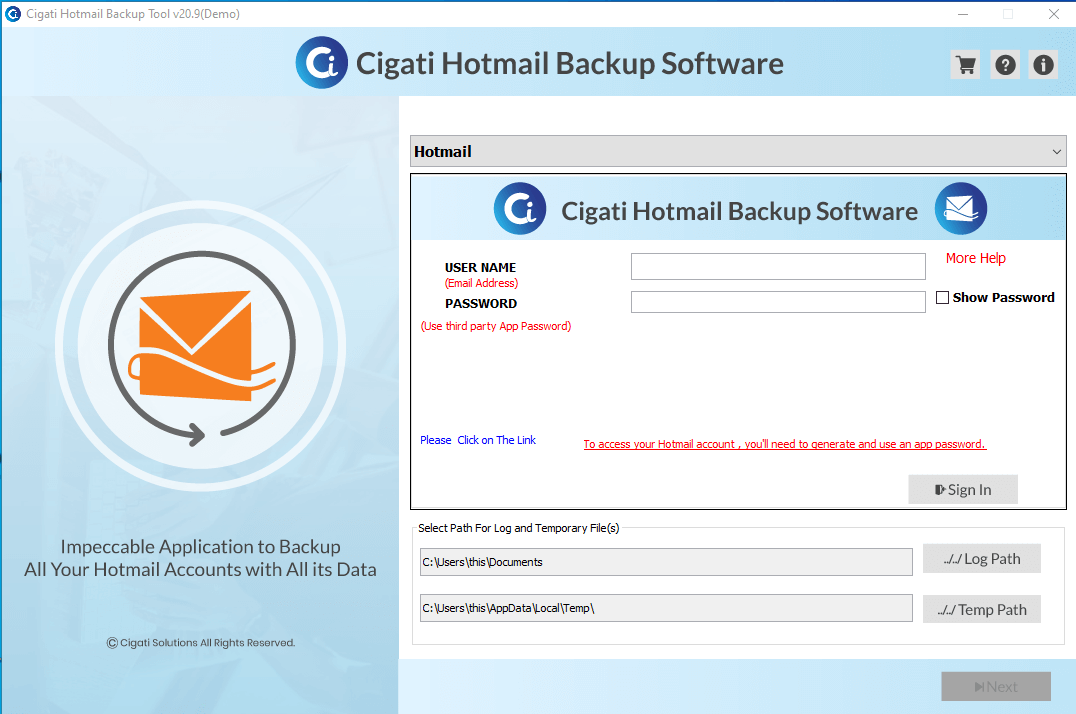Click the Cigati logo in header banner

tap(322, 62)
